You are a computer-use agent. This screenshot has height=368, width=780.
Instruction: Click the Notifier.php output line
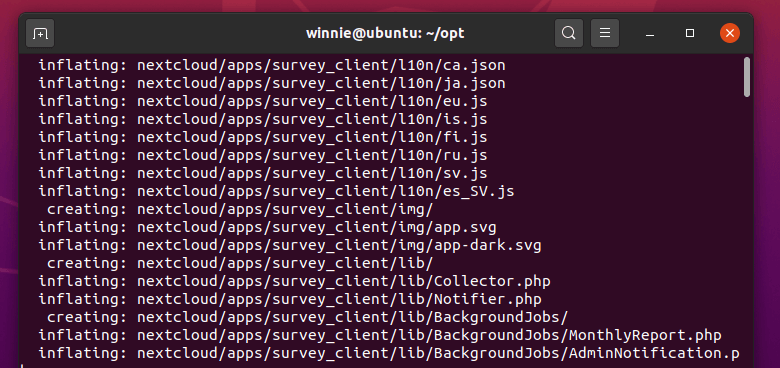[290, 299]
